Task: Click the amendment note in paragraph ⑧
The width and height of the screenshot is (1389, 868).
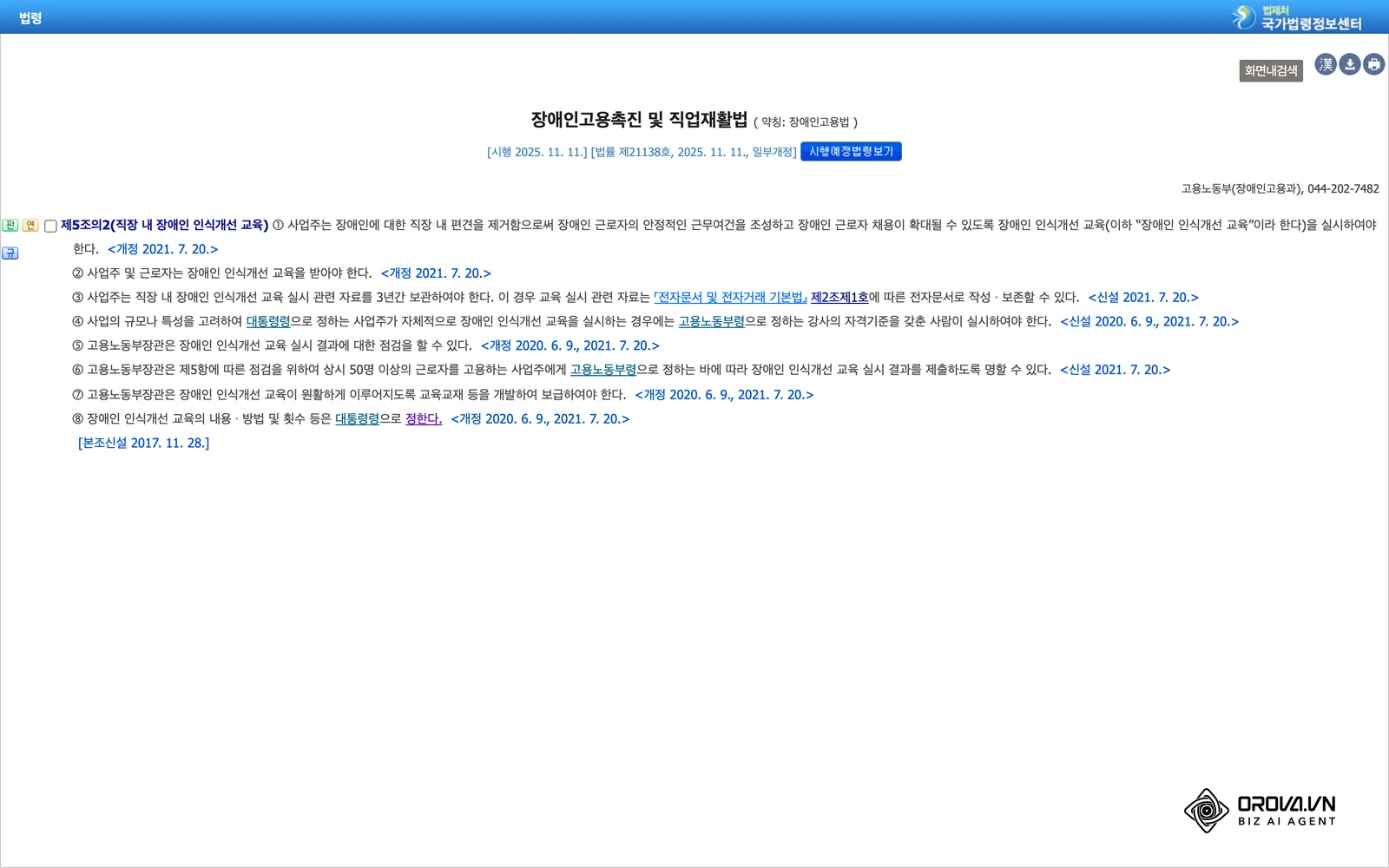Action: pyautogui.click(x=540, y=419)
